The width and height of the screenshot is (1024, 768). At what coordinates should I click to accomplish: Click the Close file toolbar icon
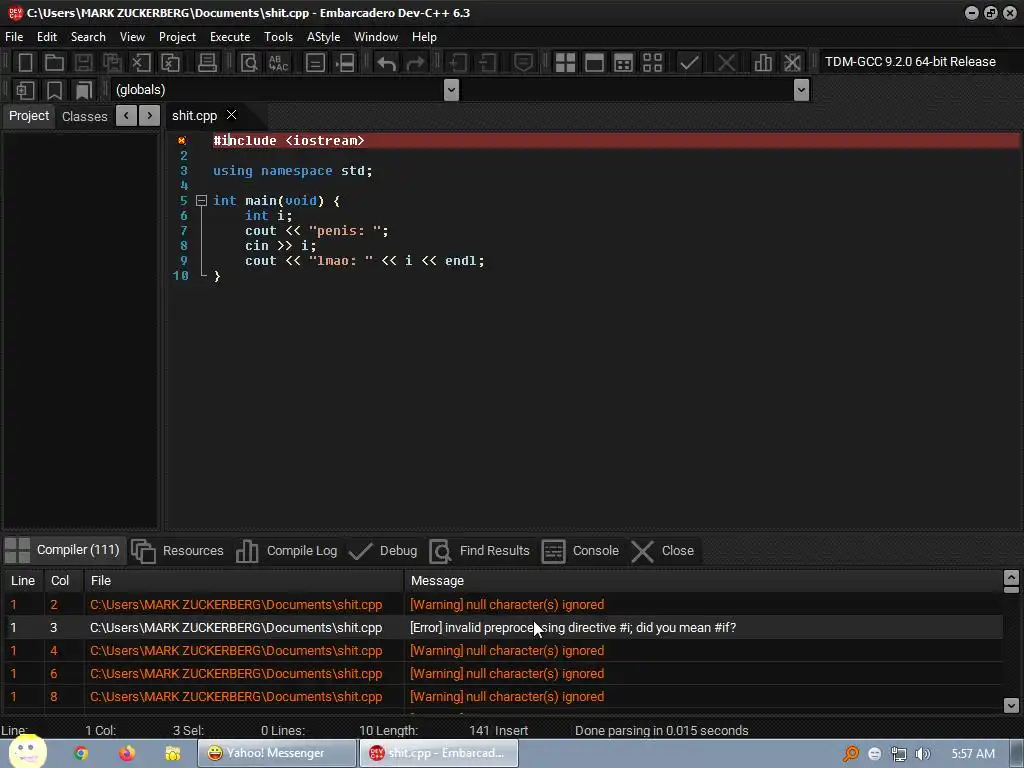tap(141, 63)
